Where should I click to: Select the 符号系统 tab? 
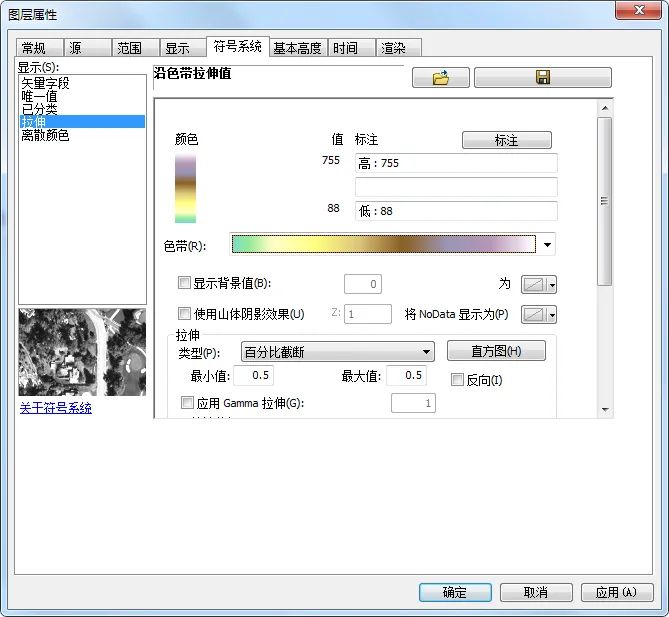(238, 46)
